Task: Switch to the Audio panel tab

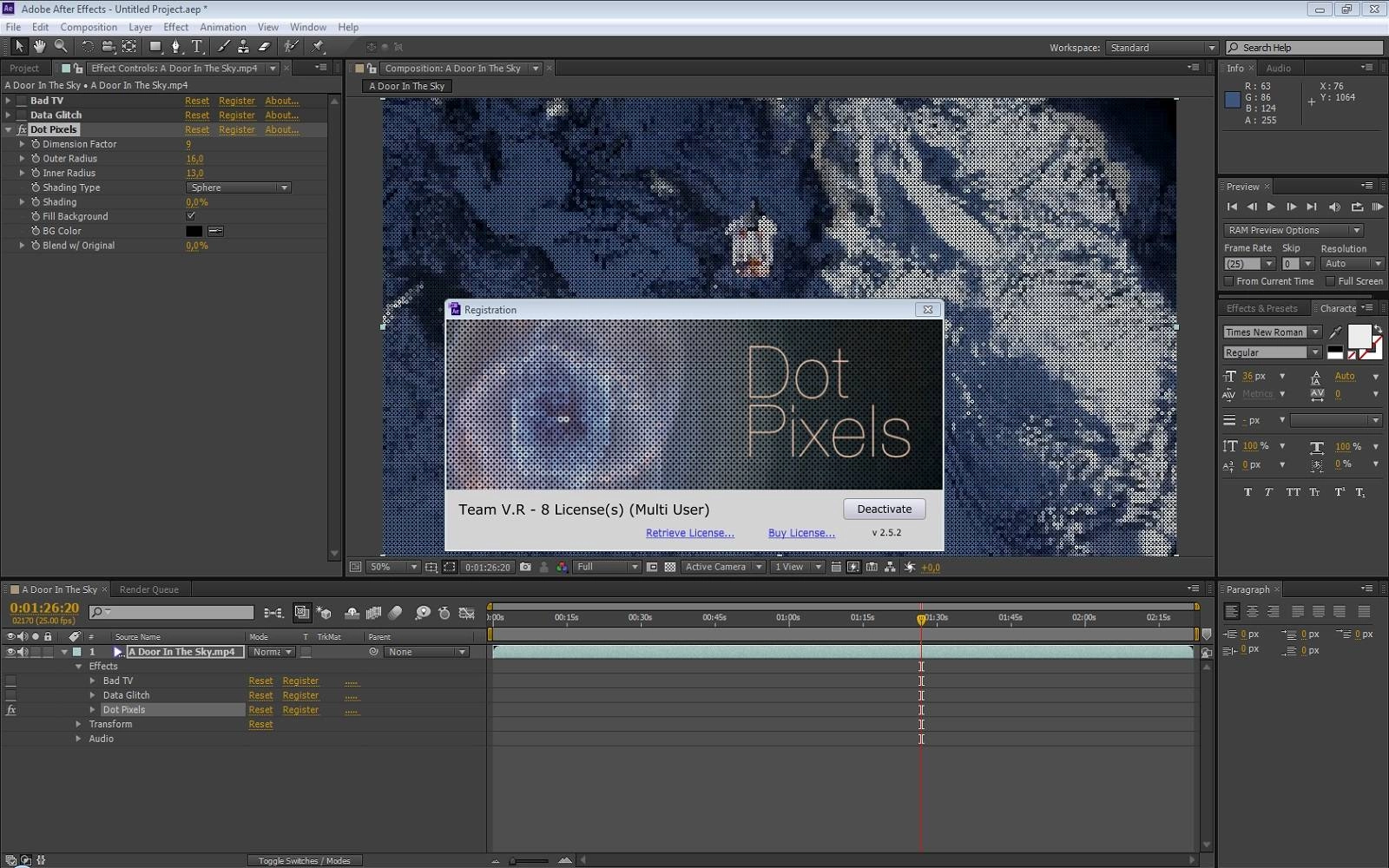Action: point(1278,69)
